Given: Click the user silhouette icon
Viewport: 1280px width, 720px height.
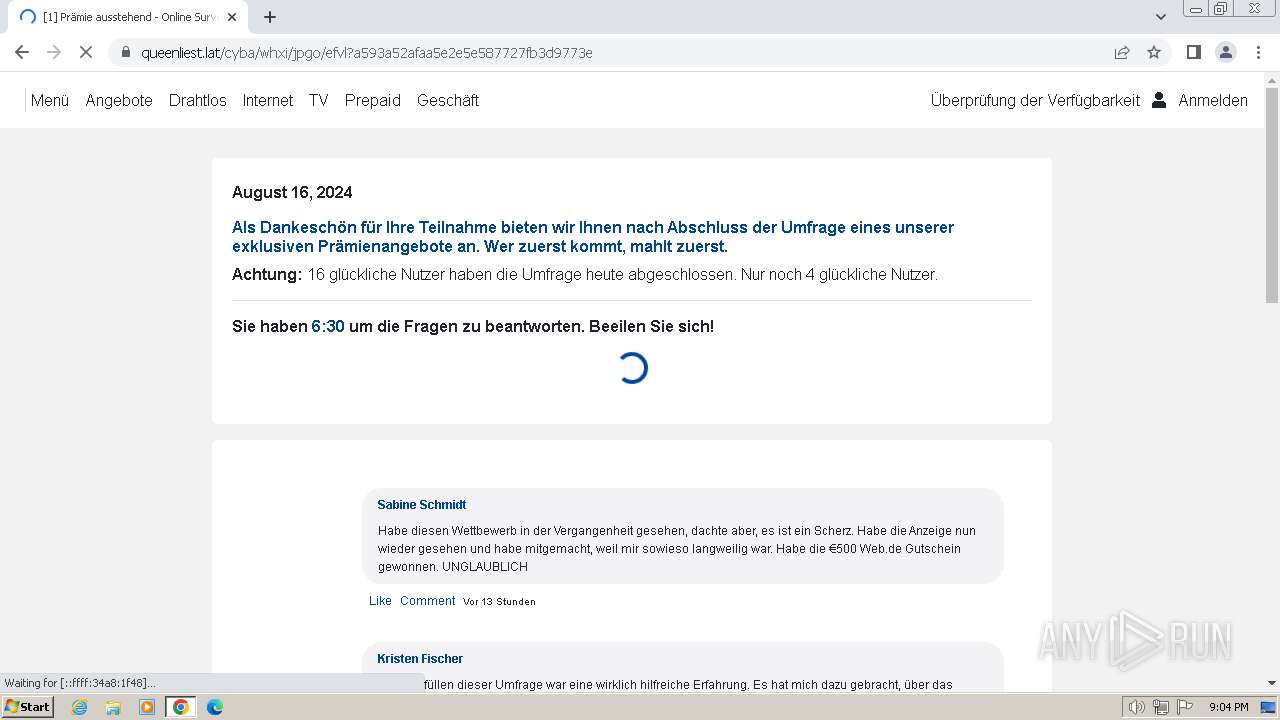Looking at the screenshot, I should coord(1159,100).
